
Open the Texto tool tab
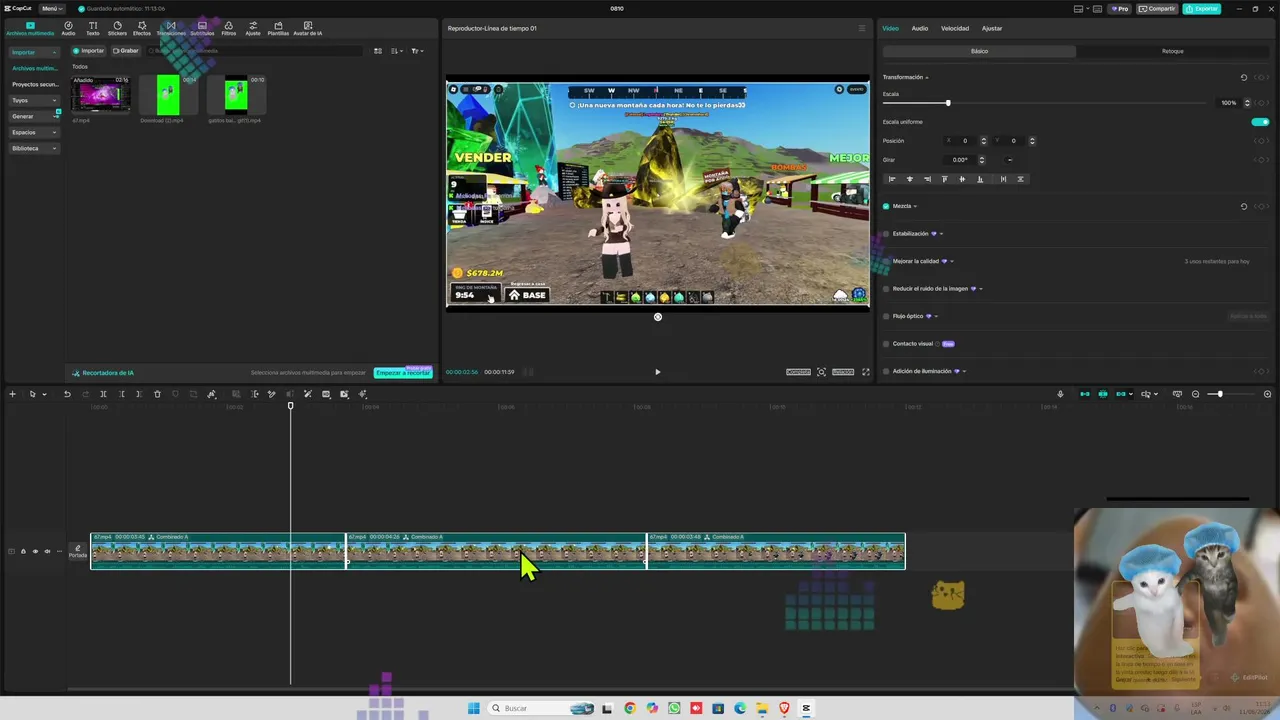coord(93,28)
